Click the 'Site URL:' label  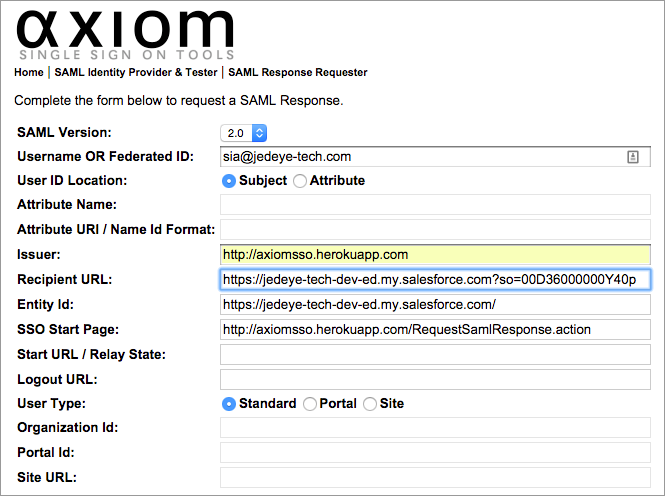click(x=47, y=478)
